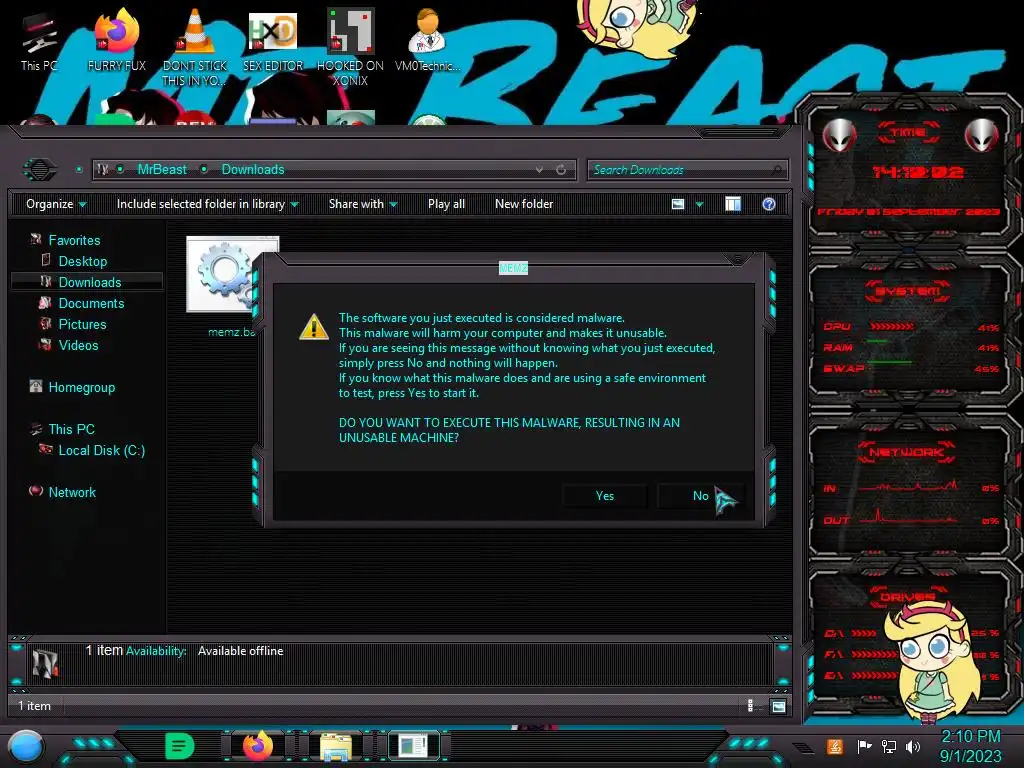Open the VM0Technic desktop shortcut
The image size is (1024, 768).
[x=427, y=40]
